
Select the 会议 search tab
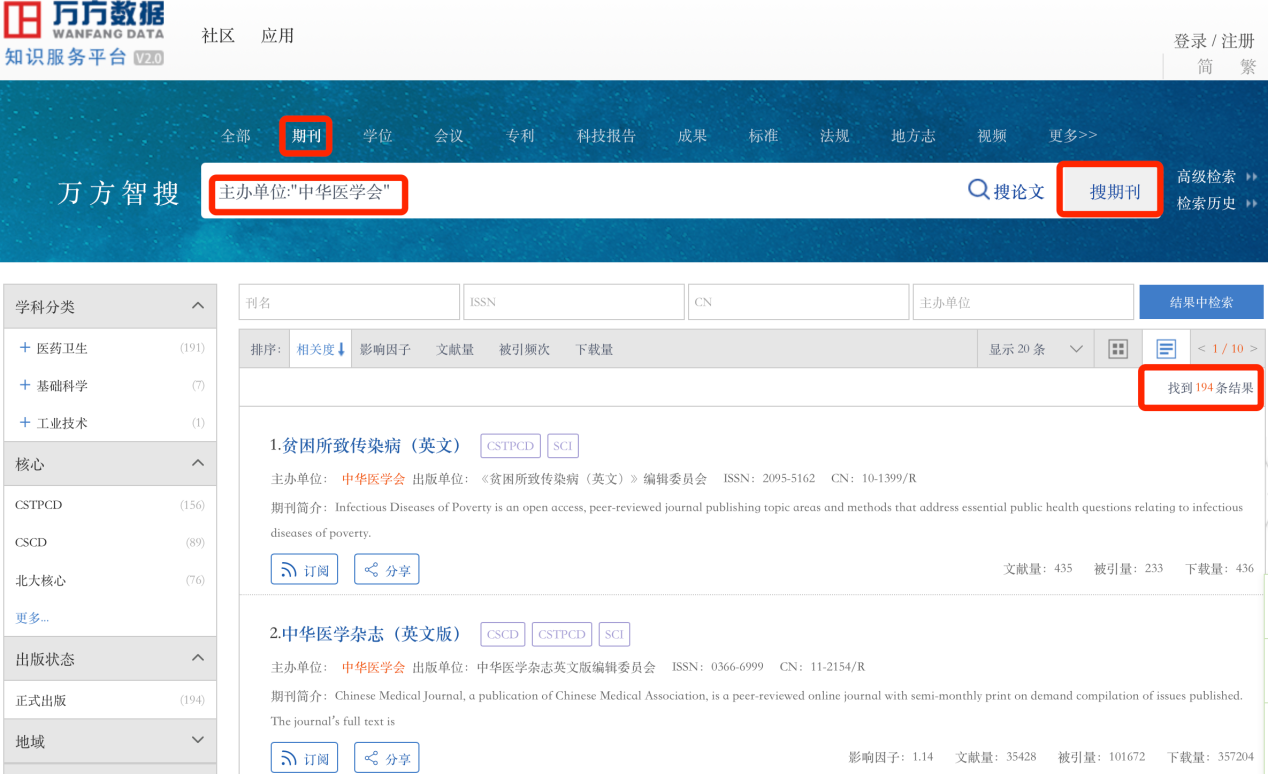[449, 136]
